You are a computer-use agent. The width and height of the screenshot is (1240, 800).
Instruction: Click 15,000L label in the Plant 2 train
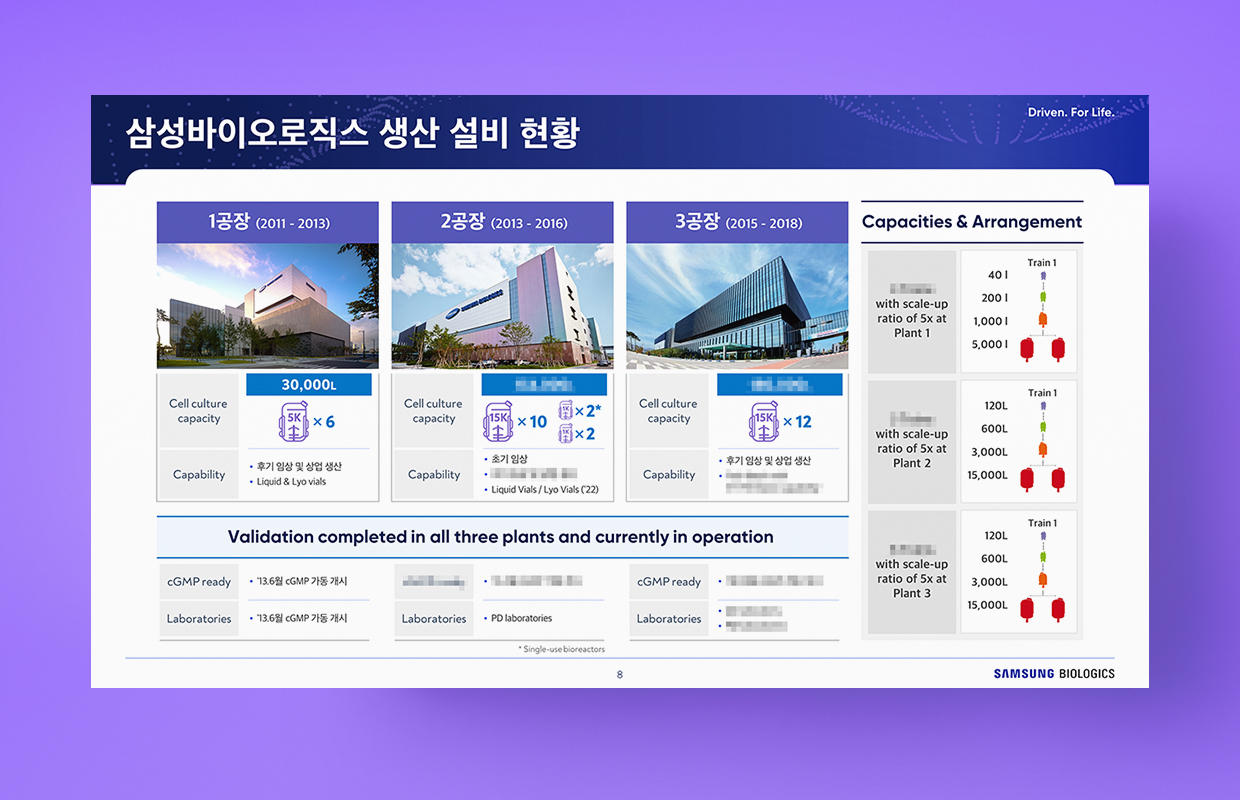(988, 475)
